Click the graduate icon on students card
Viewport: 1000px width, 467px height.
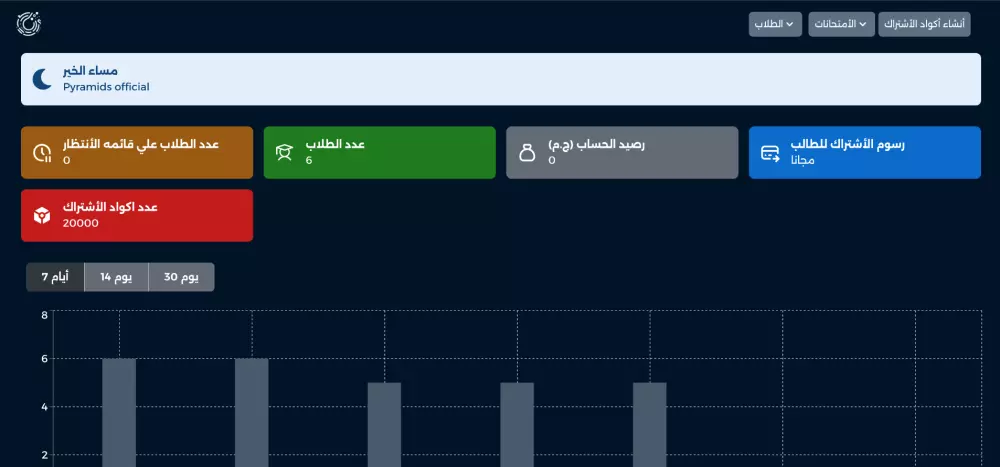(x=284, y=152)
